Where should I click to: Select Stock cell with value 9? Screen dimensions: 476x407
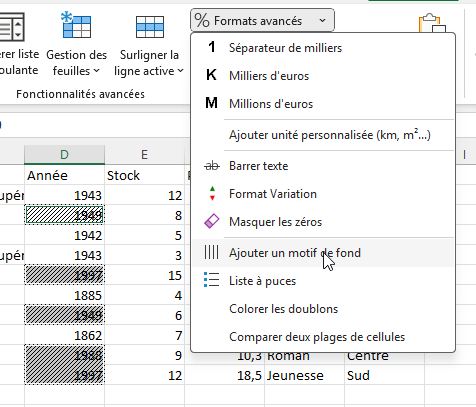point(144,355)
